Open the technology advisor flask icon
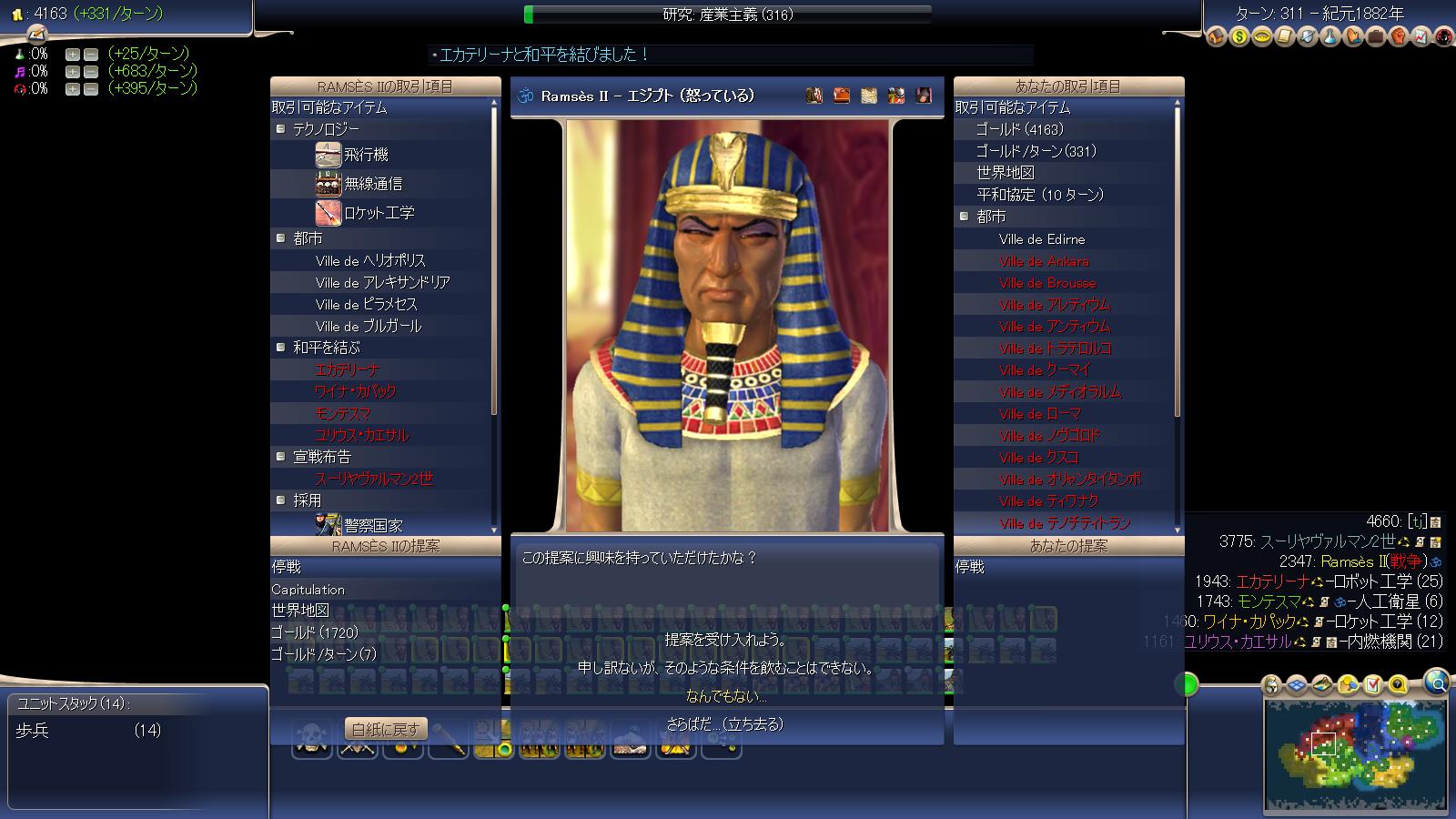 pyautogui.click(x=1330, y=37)
